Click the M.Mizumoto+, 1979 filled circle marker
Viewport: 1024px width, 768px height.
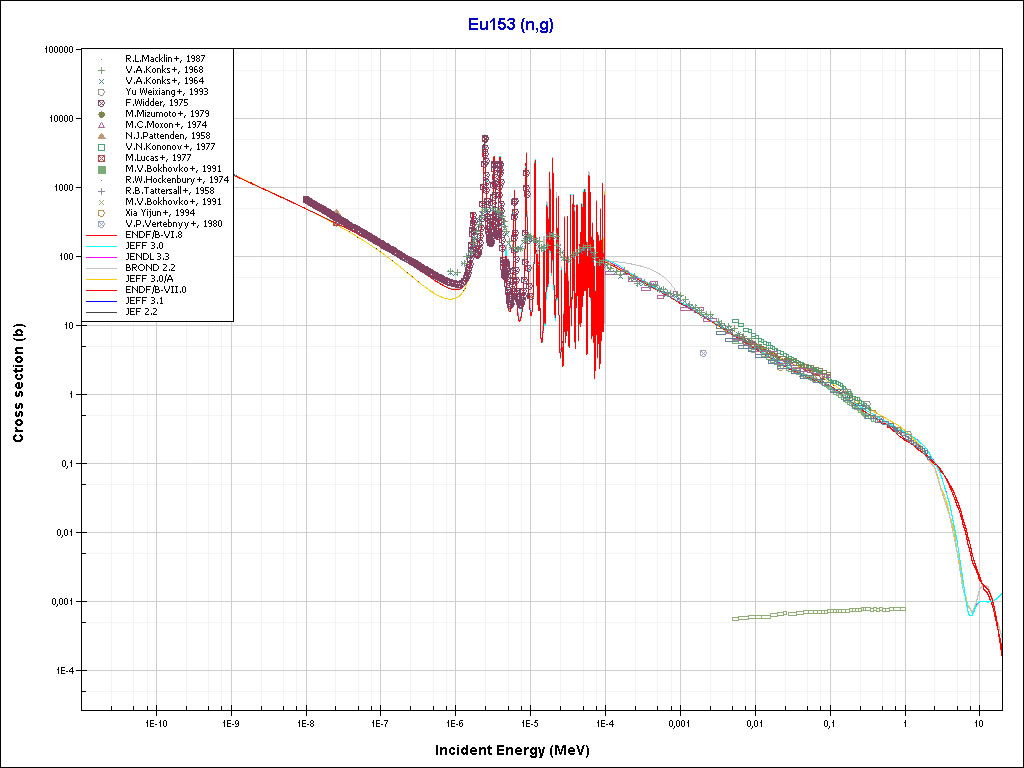101,114
